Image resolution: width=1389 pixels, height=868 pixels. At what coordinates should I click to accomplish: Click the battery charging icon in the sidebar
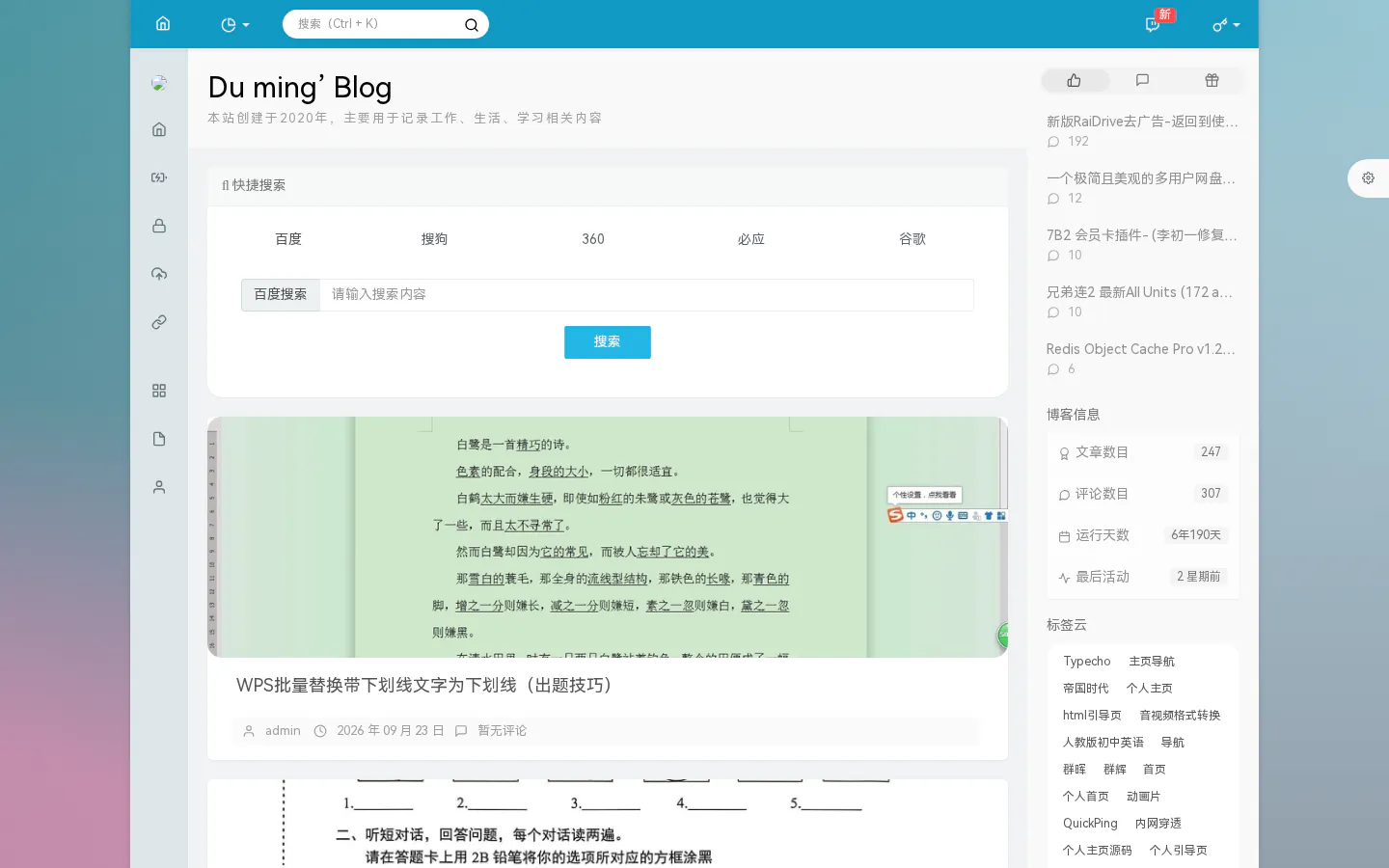pos(159,177)
